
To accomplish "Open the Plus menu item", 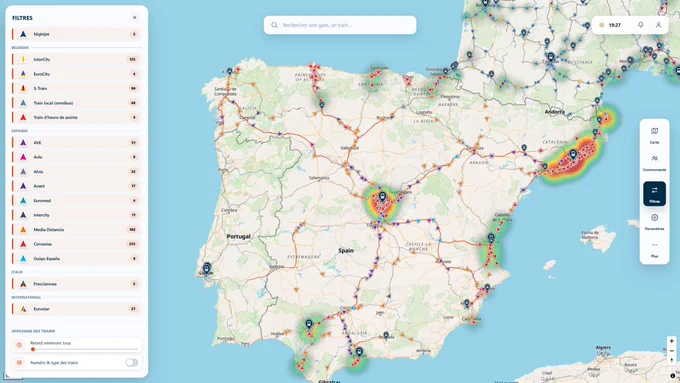I will (654, 250).
